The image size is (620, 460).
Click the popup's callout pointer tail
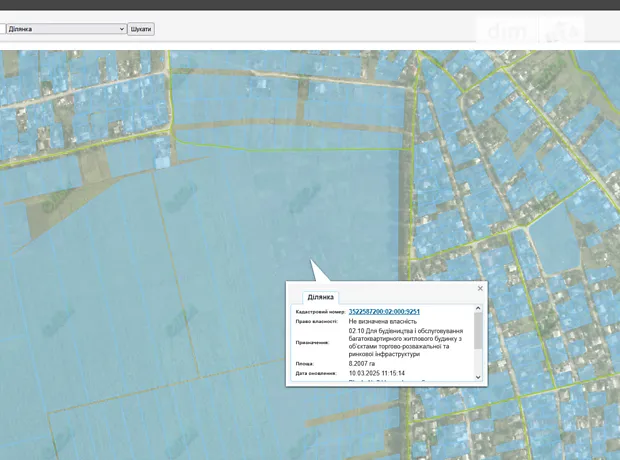(x=320, y=273)
